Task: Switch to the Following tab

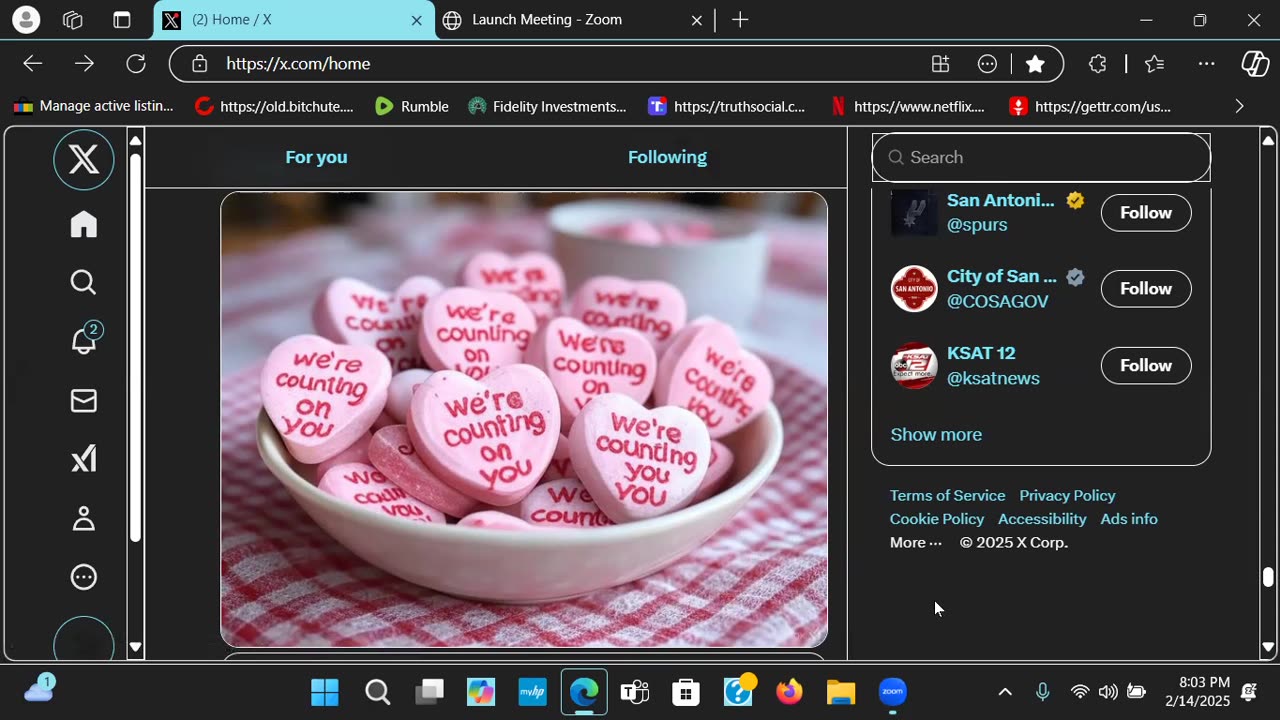Action: pyautogui.click(x=667, y=157)
